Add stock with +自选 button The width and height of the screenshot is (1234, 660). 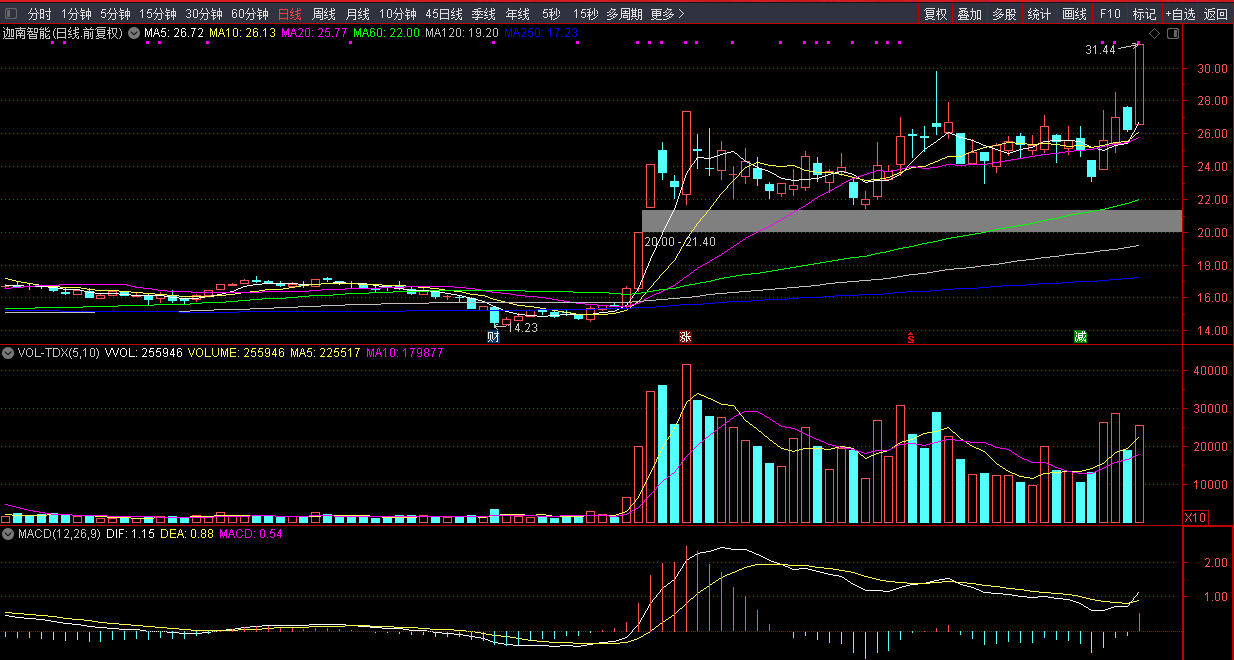pos(1179,14)
